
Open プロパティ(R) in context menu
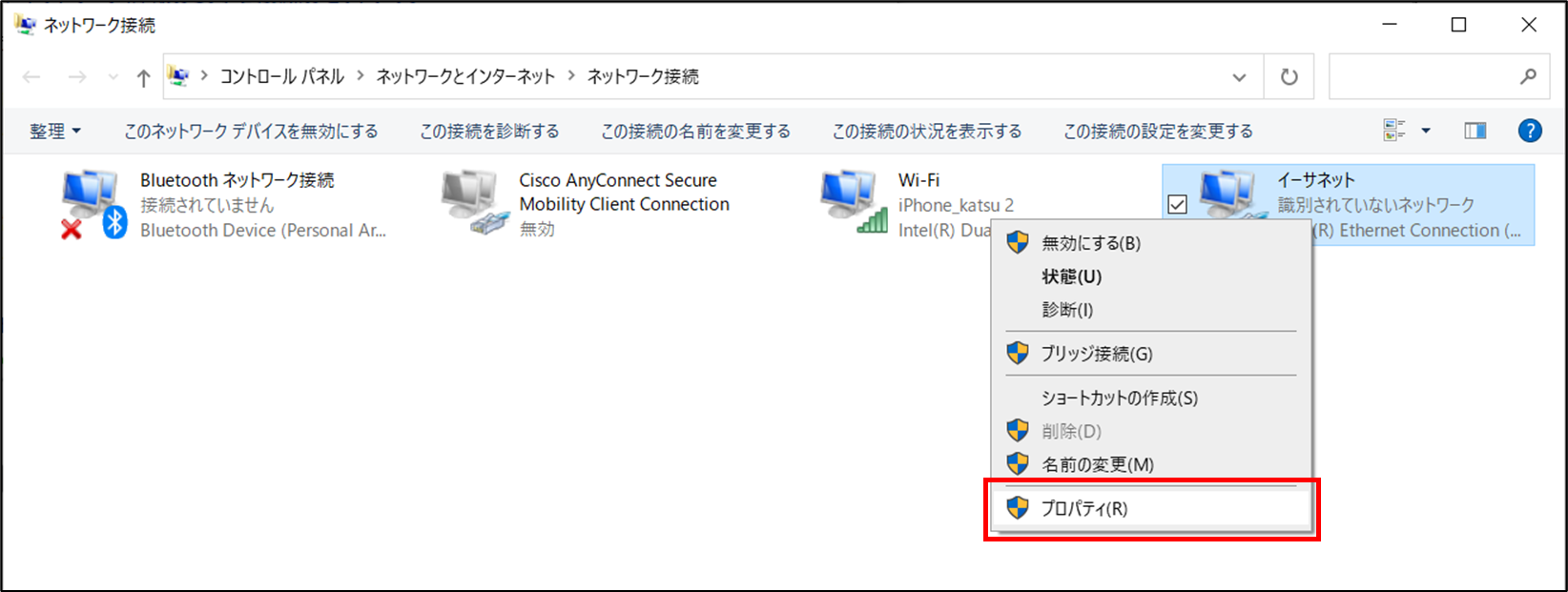tap(1151, 508)
